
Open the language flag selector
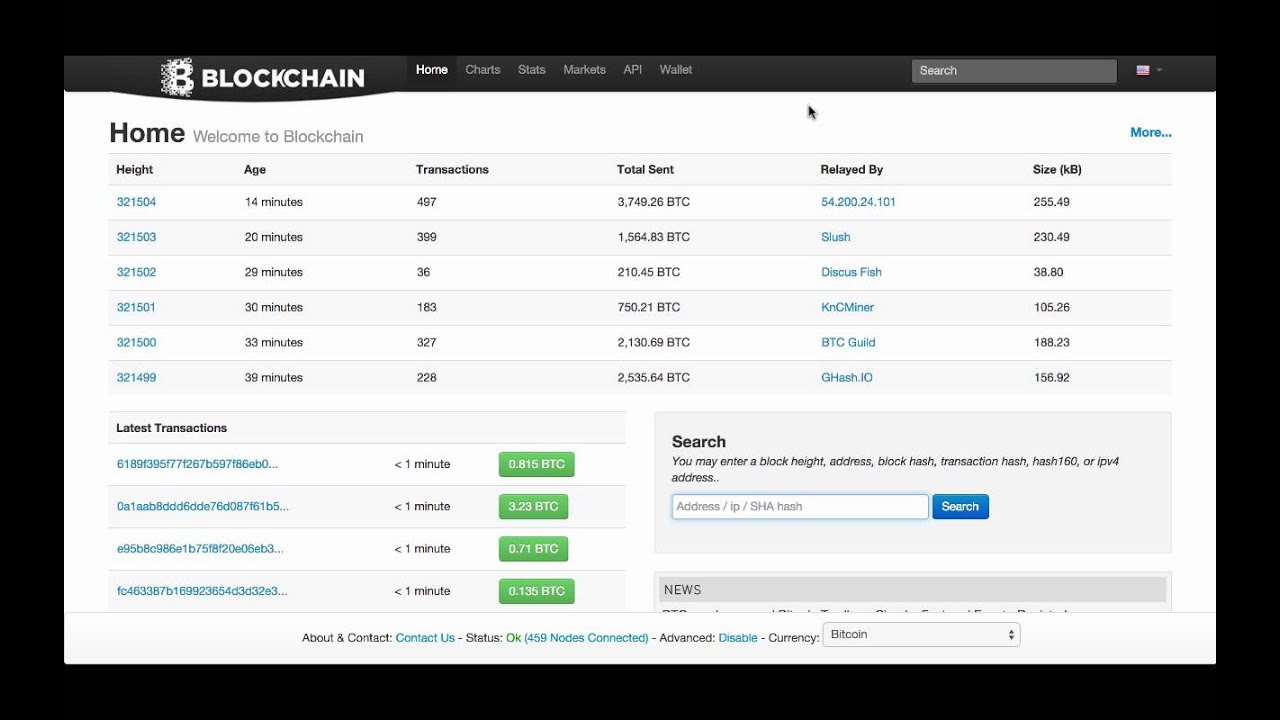coord(1149,70)
